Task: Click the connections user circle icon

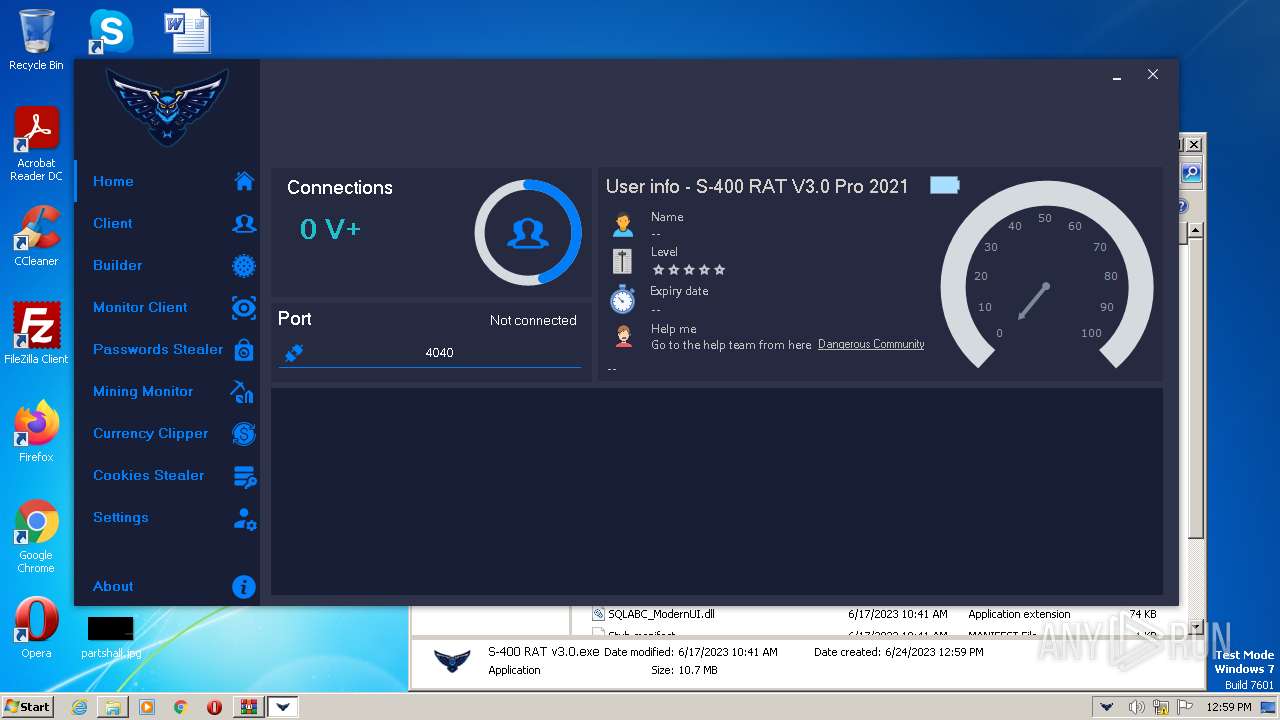Action: tap(528, 233)
